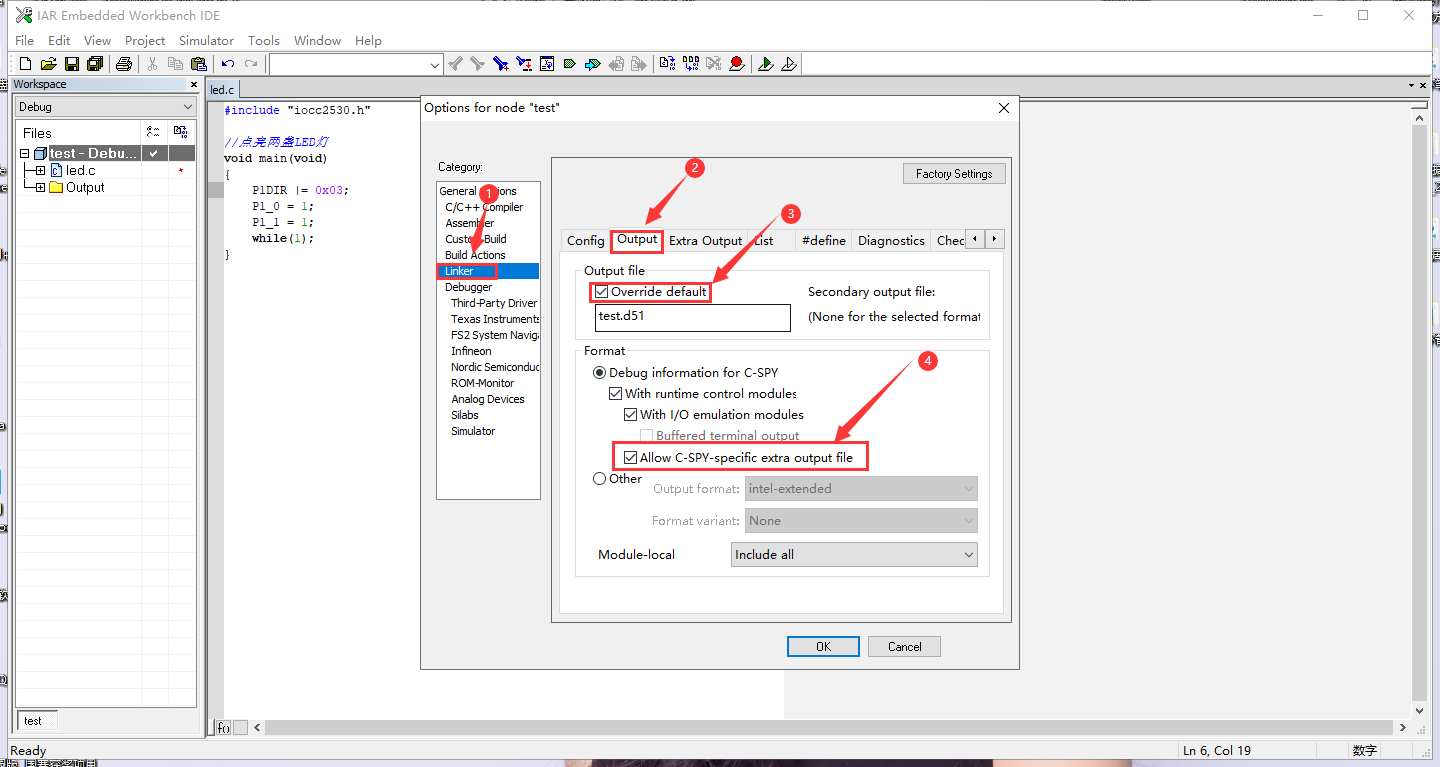
Task: Select the Other format radio button
Action: (599, 479)
